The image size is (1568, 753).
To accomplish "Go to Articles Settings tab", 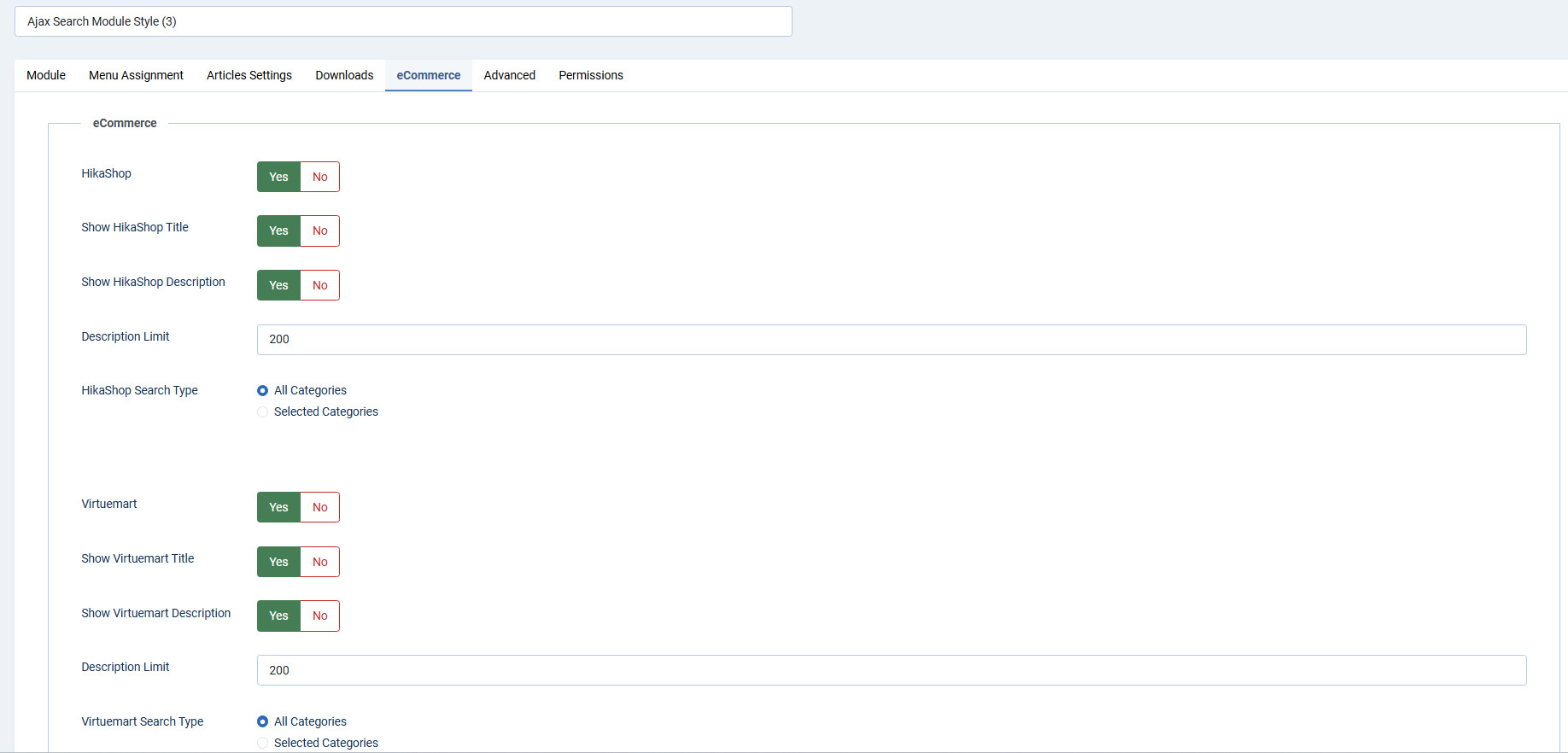I will click(x=249, y=75).
